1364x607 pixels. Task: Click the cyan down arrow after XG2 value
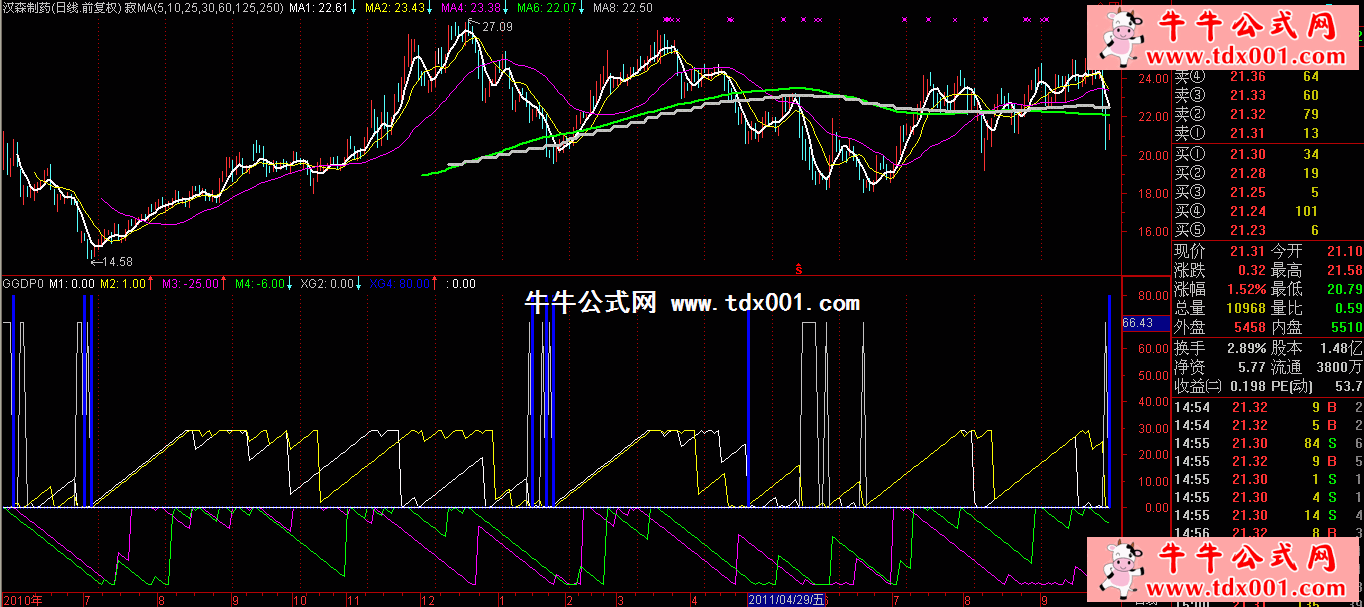tap(361, 284)
